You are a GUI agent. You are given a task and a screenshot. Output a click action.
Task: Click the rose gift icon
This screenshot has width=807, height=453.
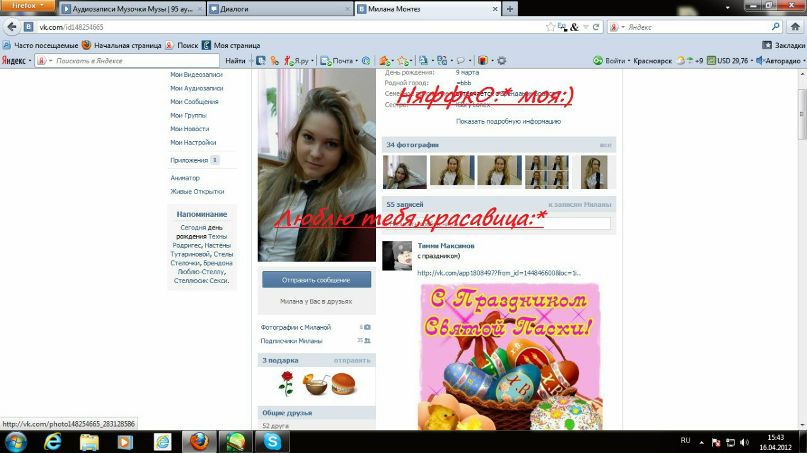pos(286,384)
